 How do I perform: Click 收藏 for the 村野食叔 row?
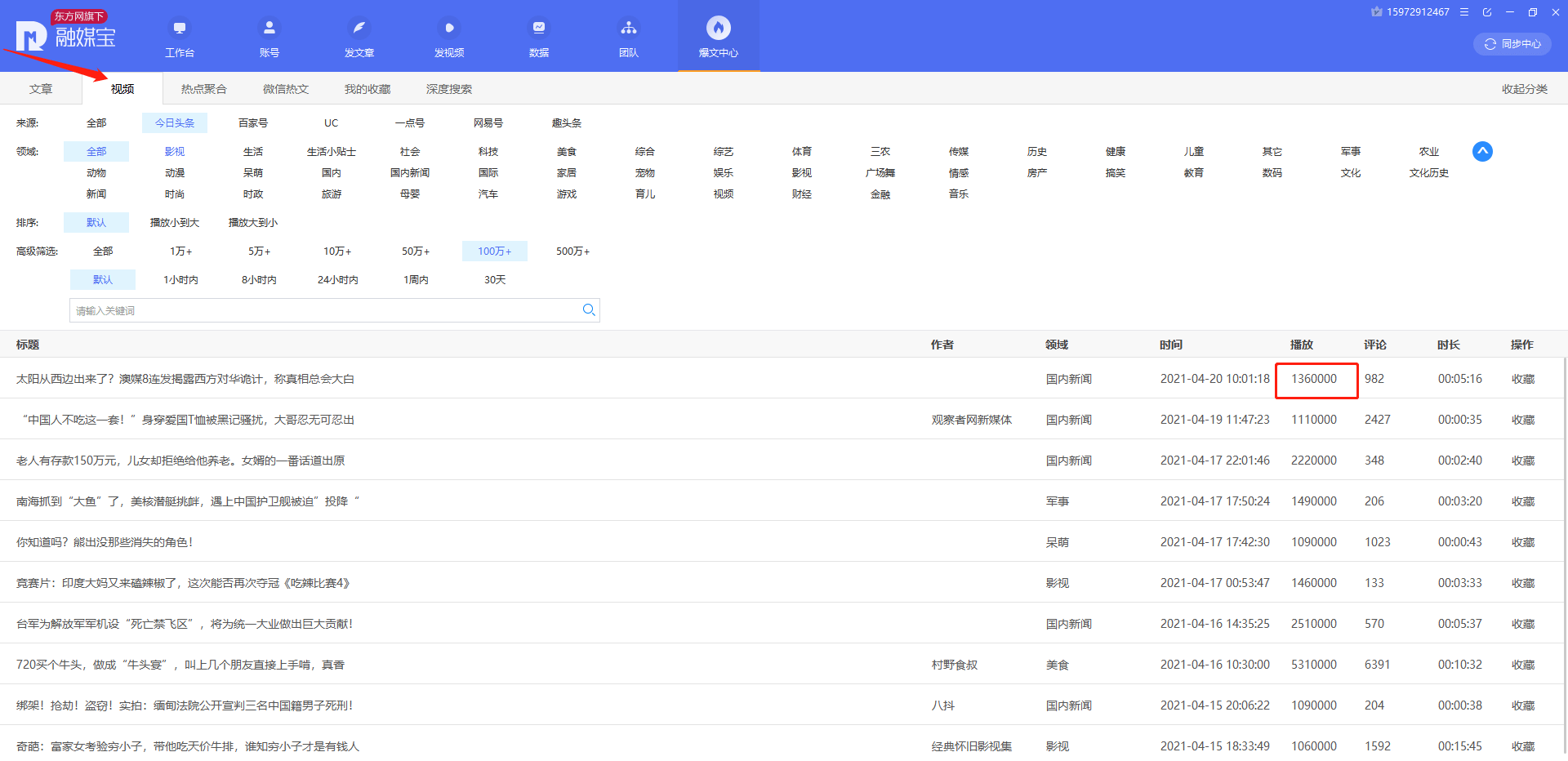[x=1523, y=665]
